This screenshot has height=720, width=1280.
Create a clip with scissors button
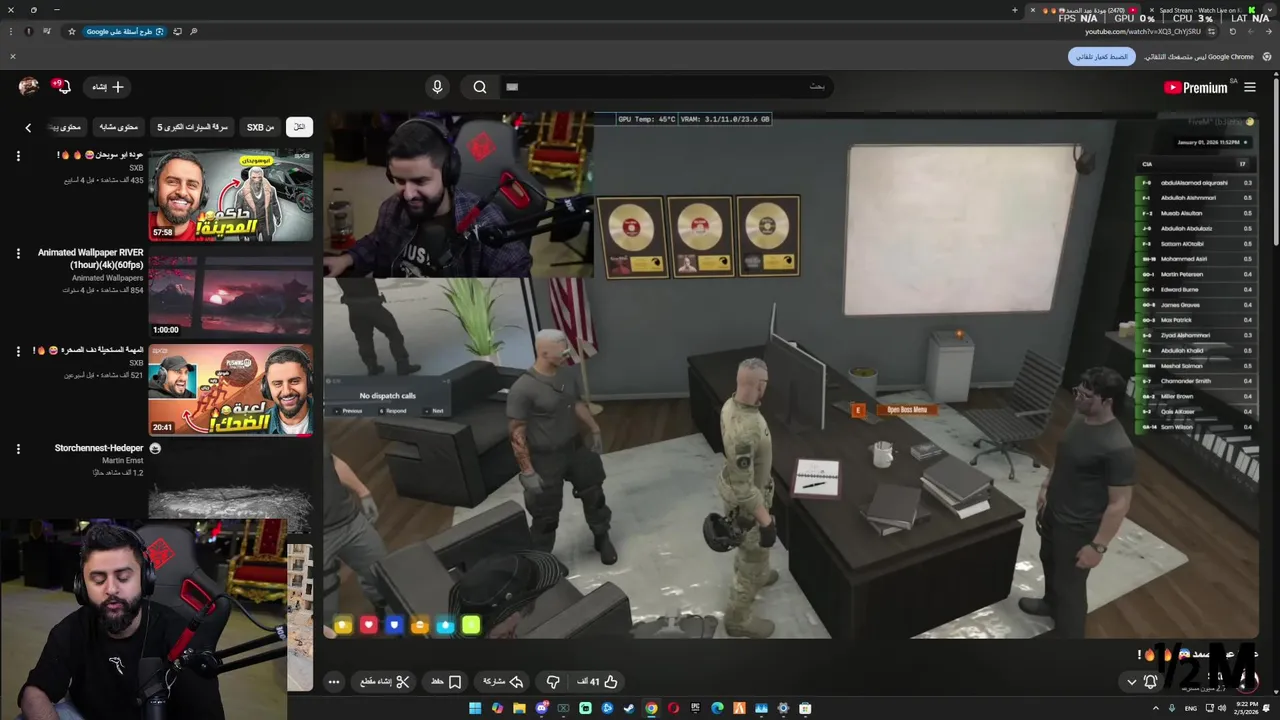(385, 682)
